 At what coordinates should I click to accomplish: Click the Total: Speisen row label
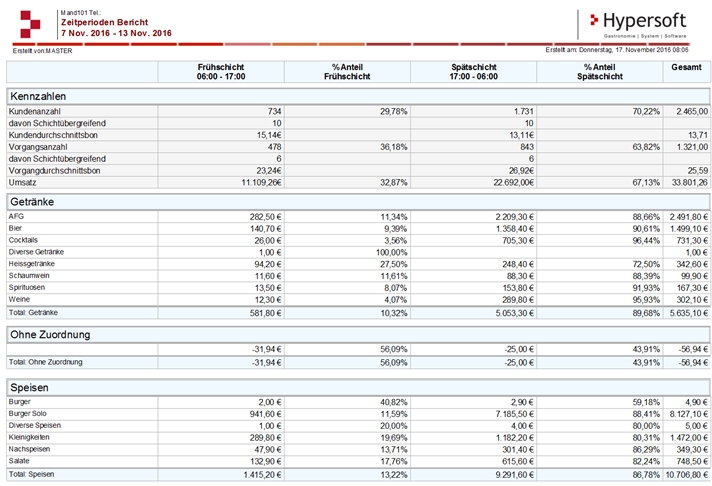(31, 474)
